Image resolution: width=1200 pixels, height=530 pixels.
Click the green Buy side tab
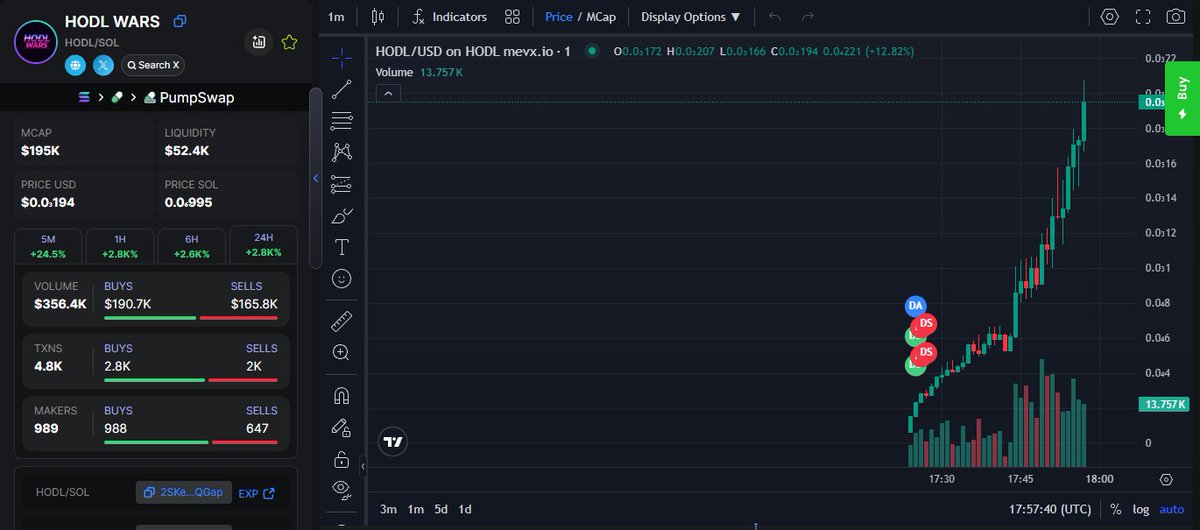tap(1182, 97)
